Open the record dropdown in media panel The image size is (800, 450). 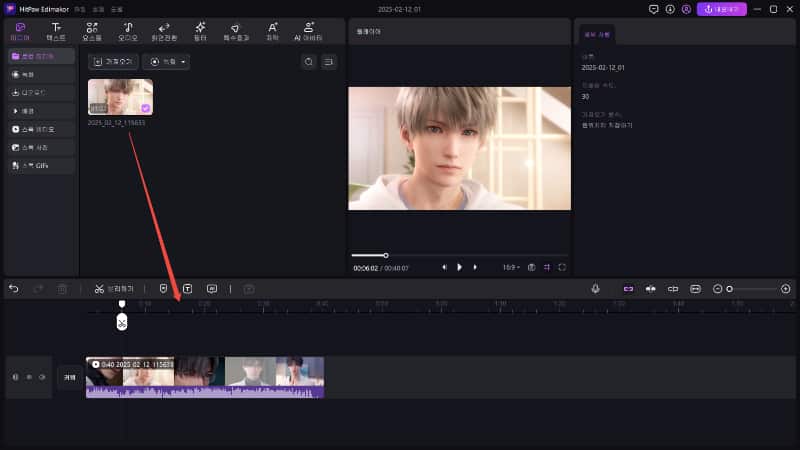(166, 62)
